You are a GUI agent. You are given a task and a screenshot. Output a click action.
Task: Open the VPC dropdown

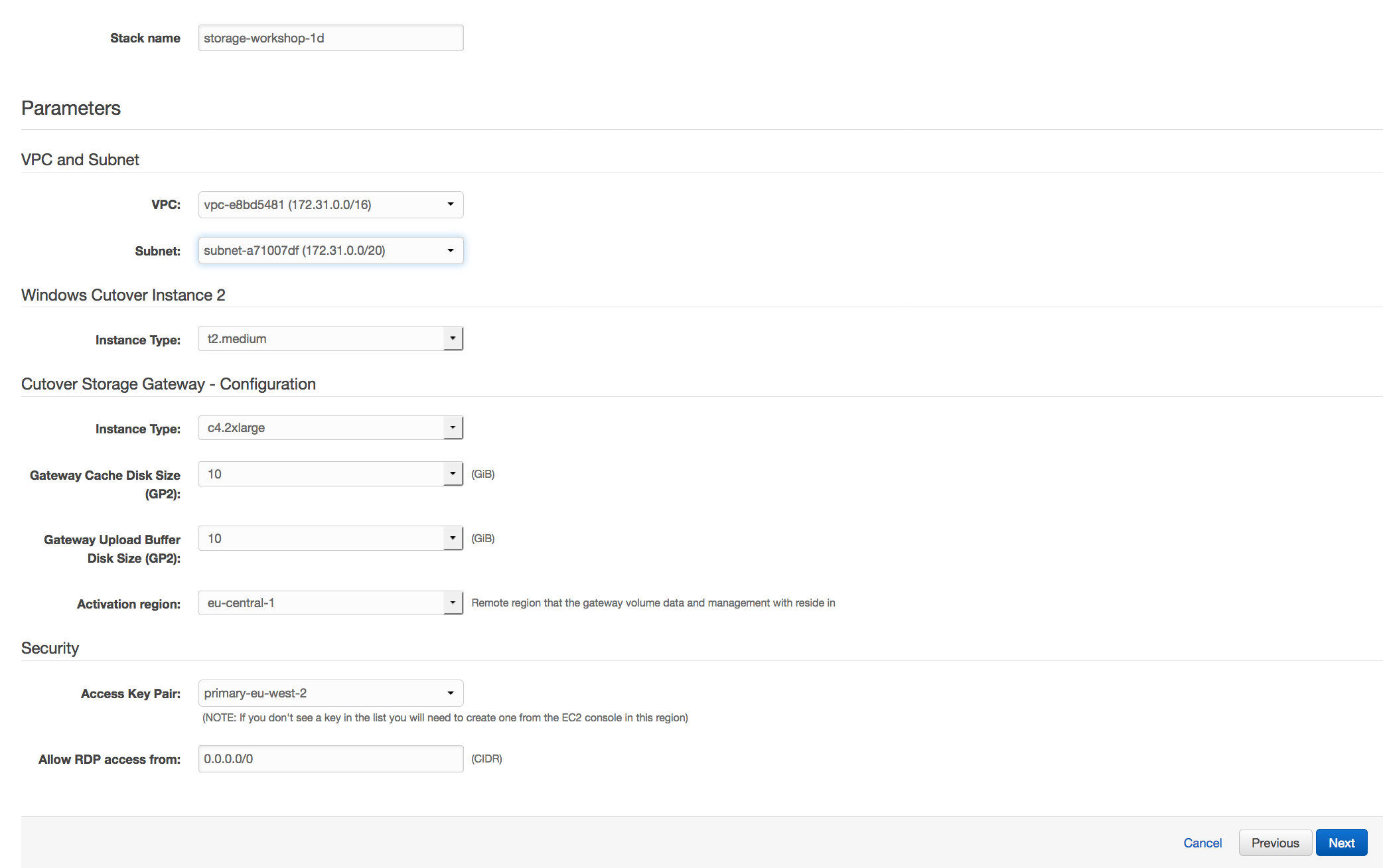coord(330,204)
